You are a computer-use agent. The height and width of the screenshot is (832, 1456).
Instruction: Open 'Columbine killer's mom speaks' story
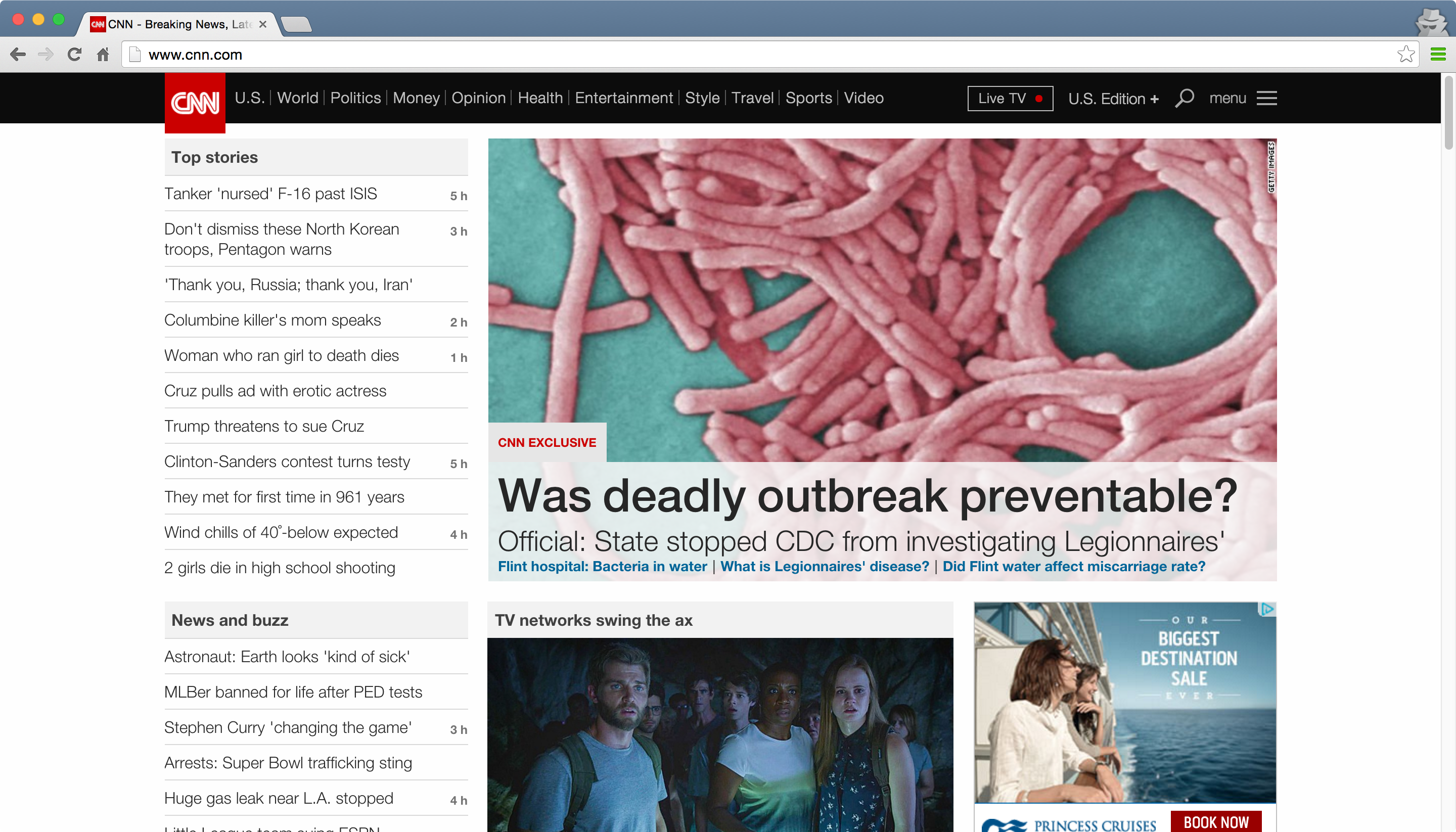(272, 320)
